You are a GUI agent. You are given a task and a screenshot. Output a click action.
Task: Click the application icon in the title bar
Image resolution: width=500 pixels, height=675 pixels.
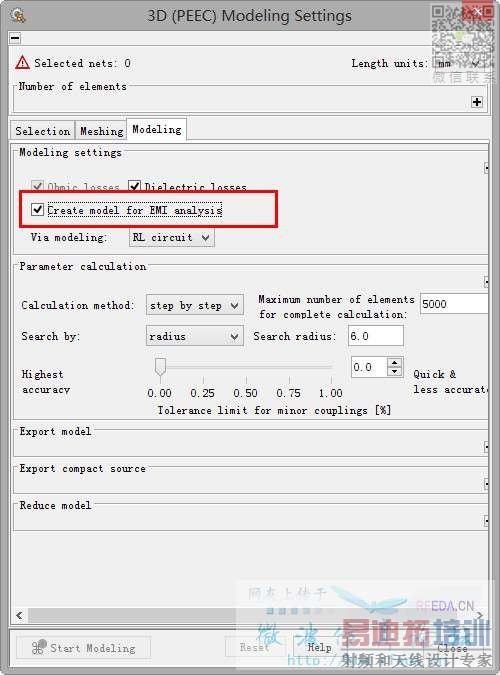click(18, 16)
